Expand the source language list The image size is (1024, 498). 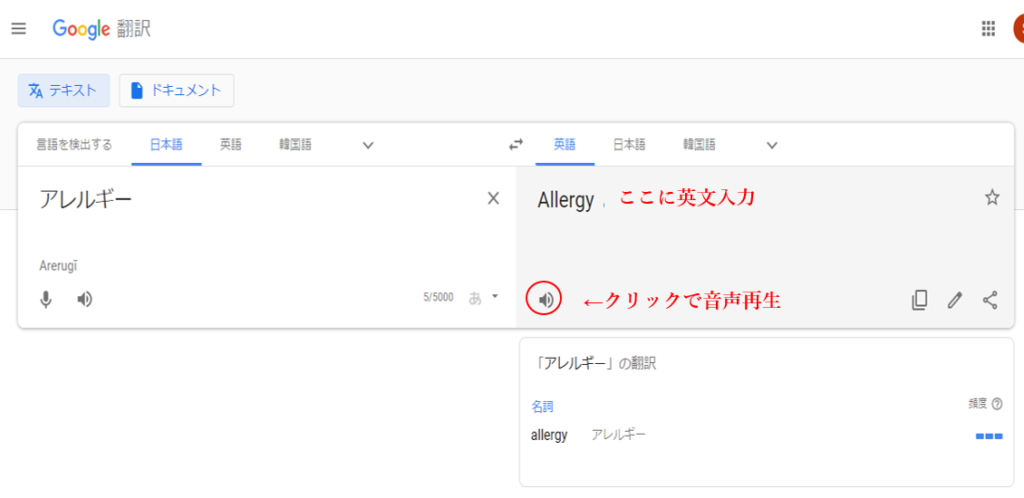point(368,145)
